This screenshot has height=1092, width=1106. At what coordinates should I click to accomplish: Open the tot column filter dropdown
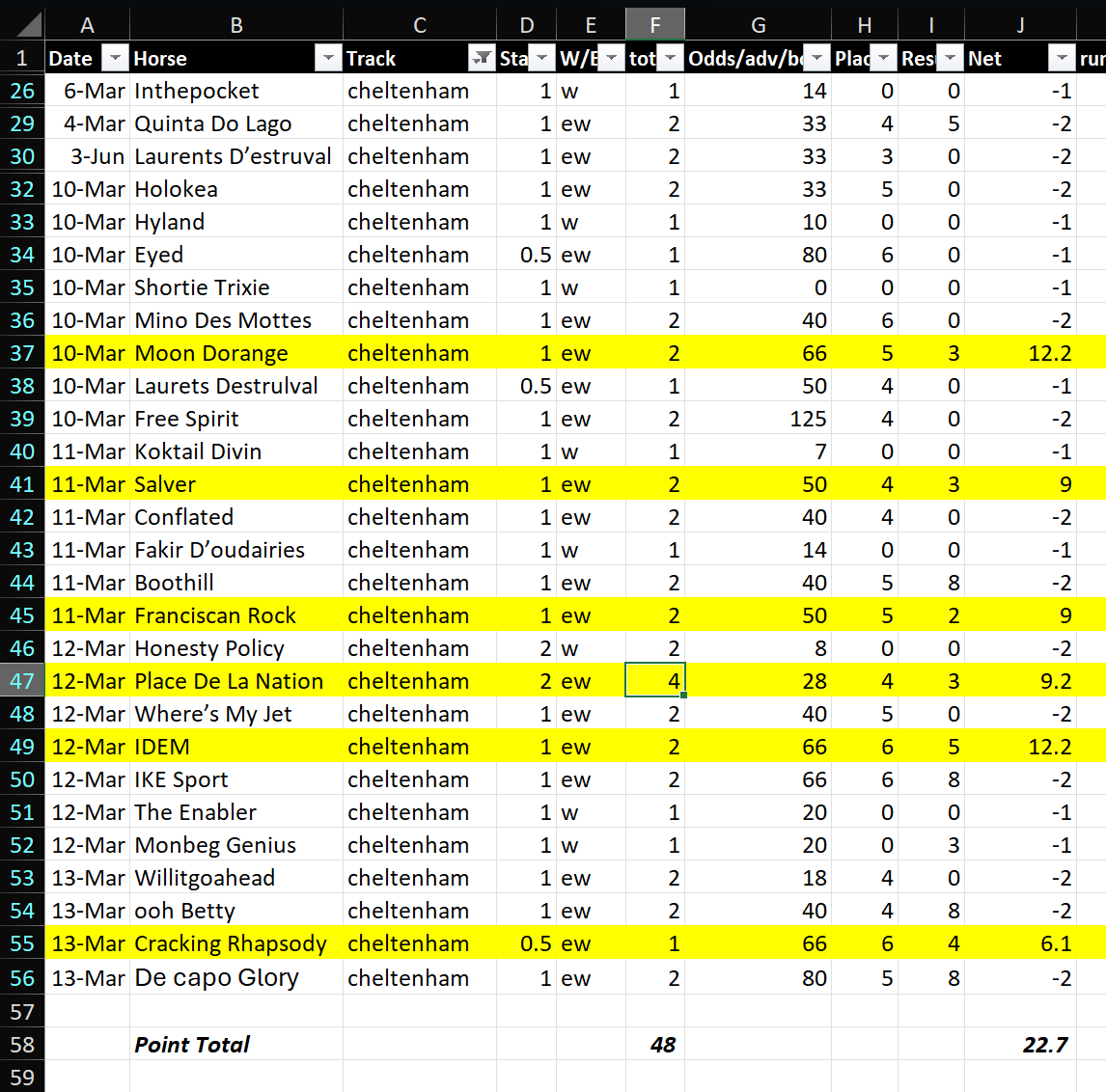(x=670, y=58)
